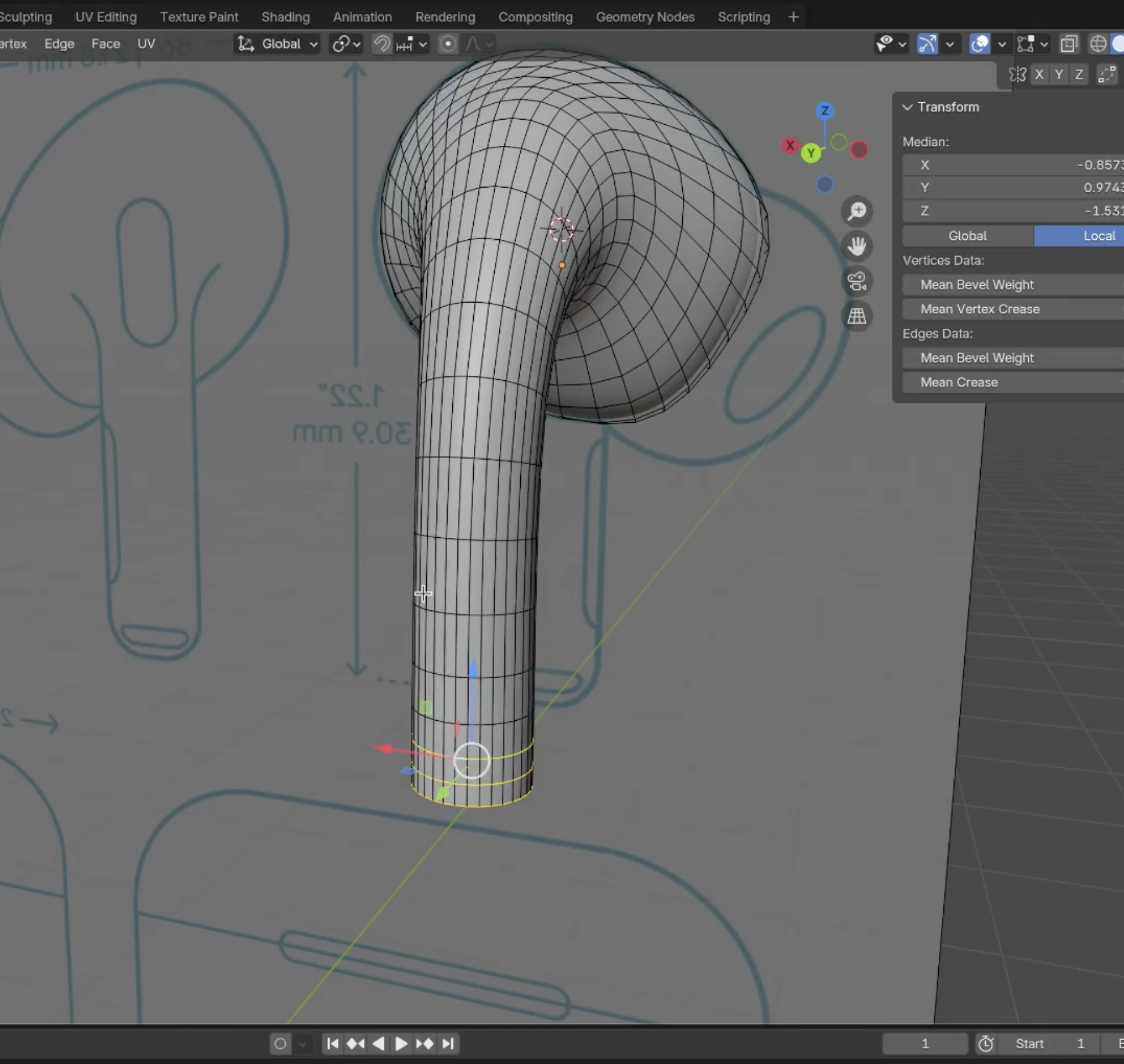Open the UV menu

pyautogui.click(x=146, y=44)
